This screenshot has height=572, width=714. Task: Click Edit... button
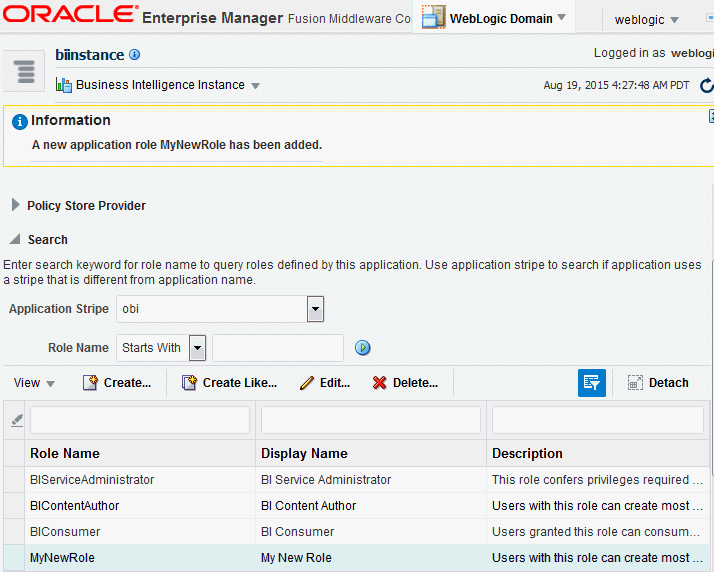pos(325,383)
